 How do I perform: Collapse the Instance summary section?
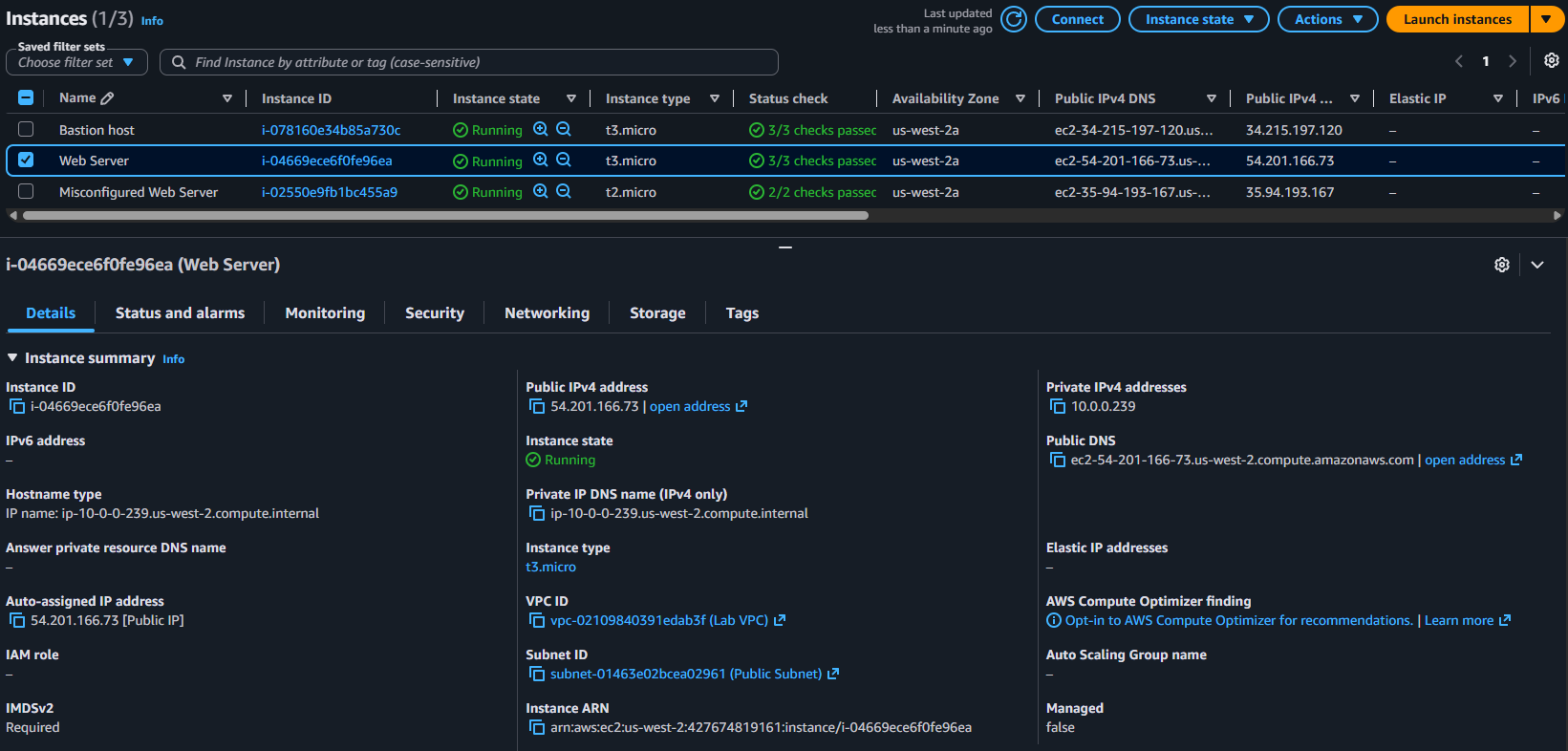[12, 357]
